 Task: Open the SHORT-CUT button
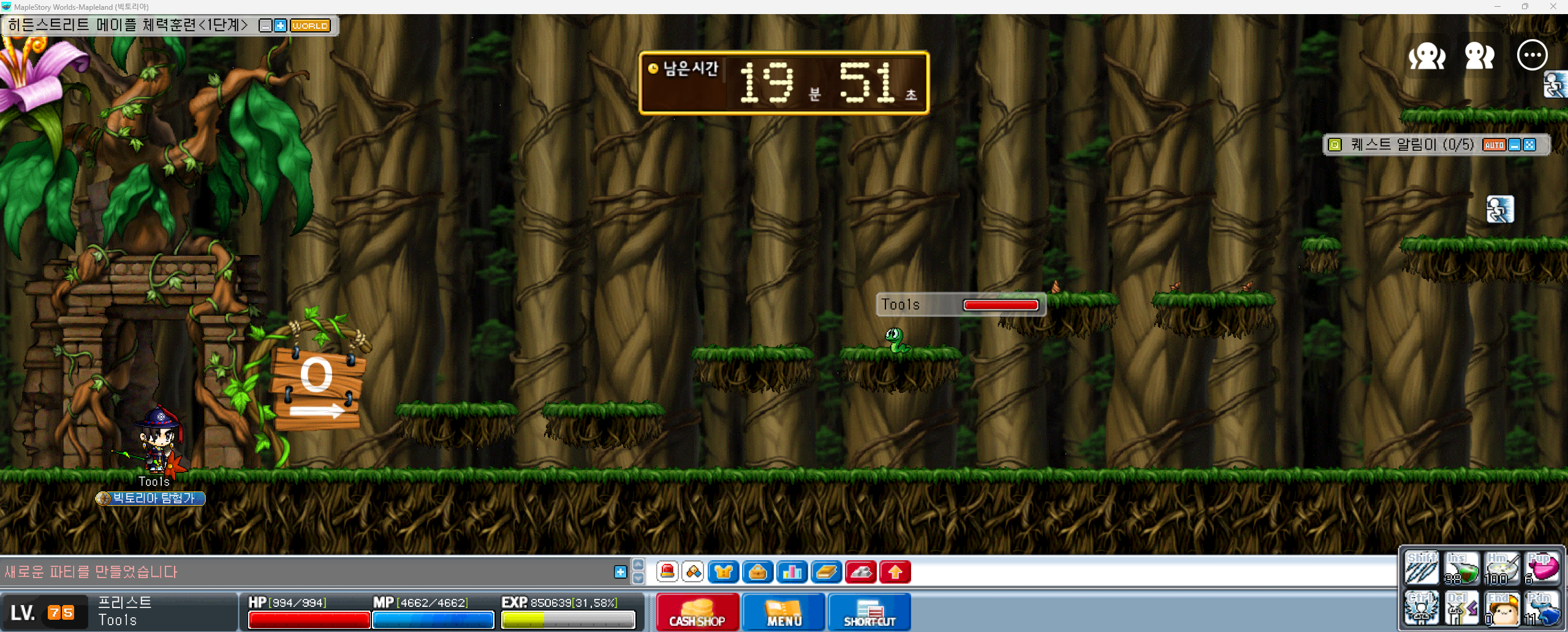point(869,612)
